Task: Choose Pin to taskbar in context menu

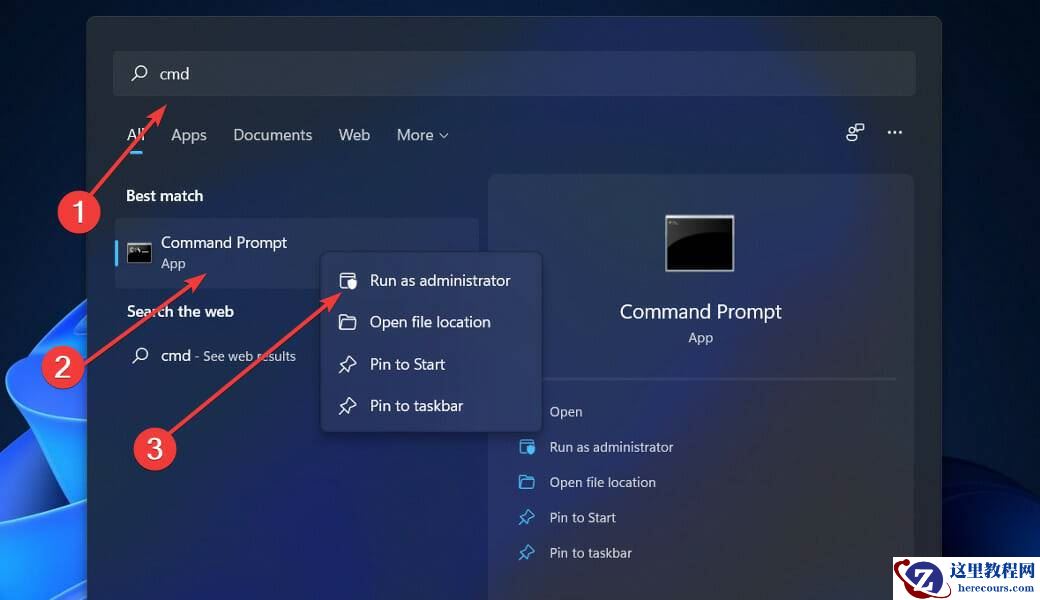Action: click(x=431, y=406)
